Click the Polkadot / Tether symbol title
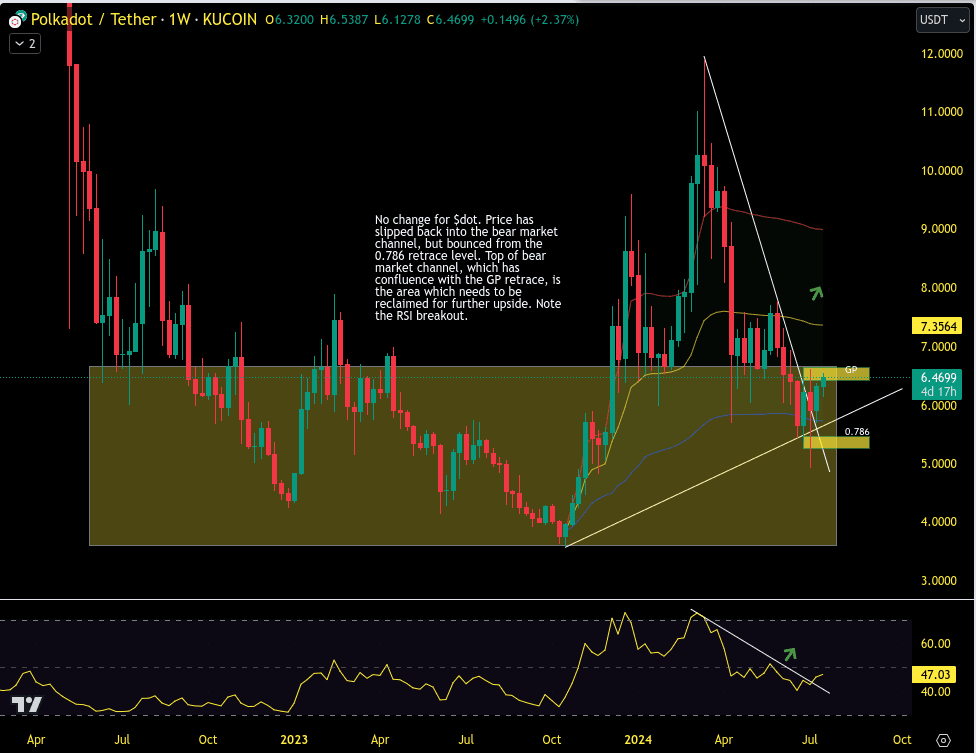The height and width of the screenshot is (753, 976). click(x=93, y=20)
